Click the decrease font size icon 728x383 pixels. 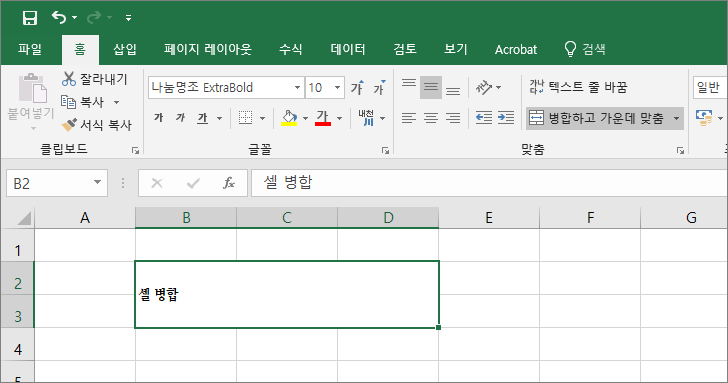pos(379,87)
